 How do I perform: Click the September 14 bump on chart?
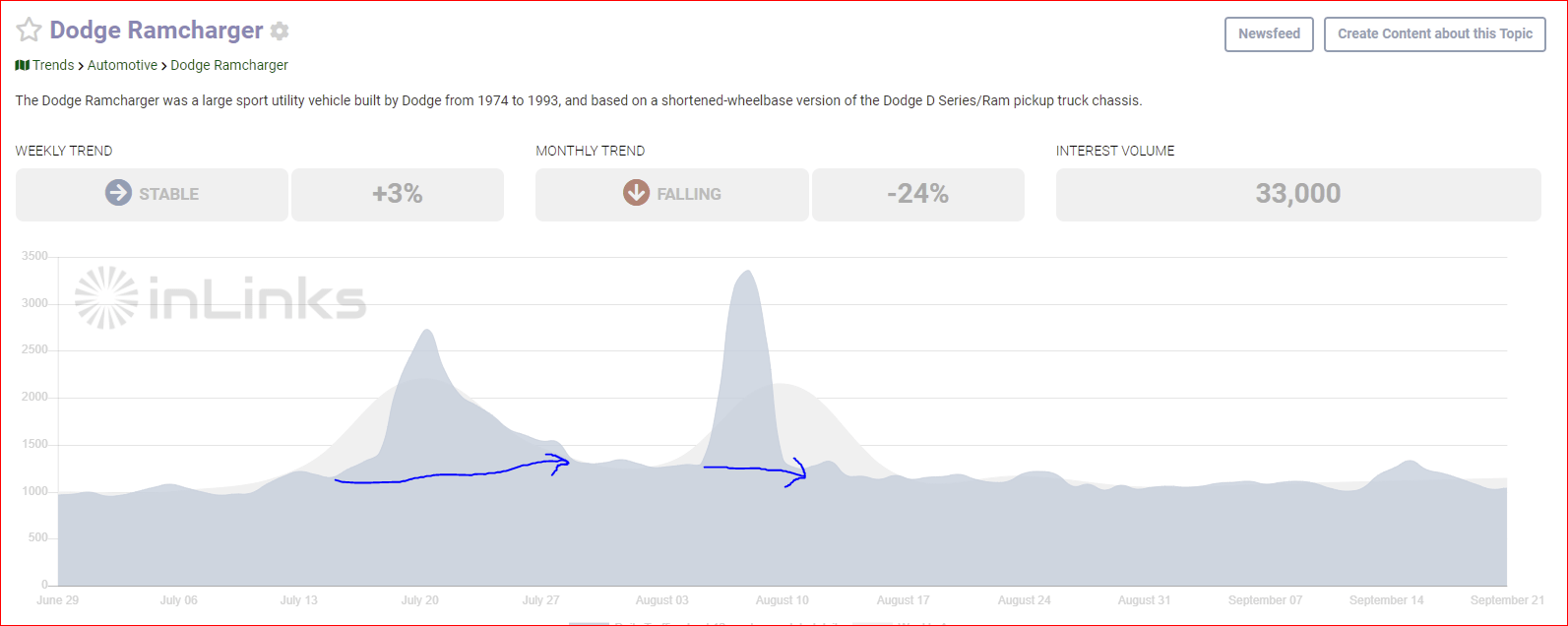(x=1410, y=463)
